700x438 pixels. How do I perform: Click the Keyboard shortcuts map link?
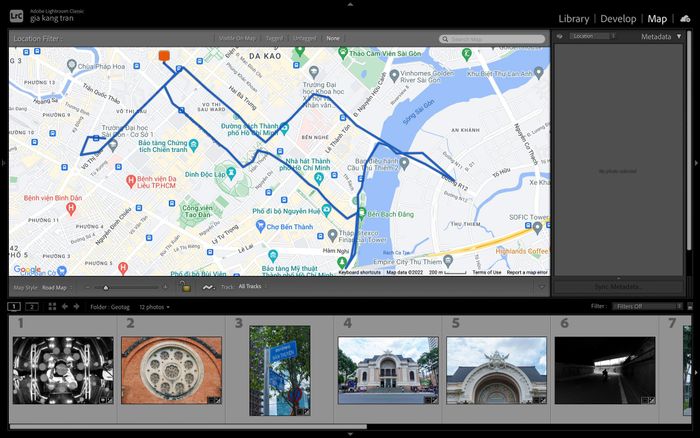pos(359,272)
